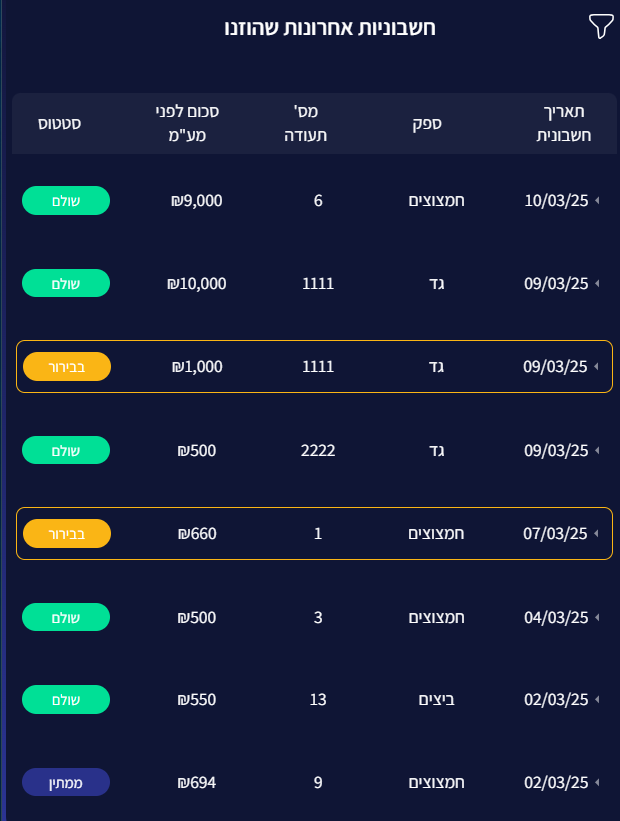Expand the 04/03/25 invoice row arrow

(598, 618)
